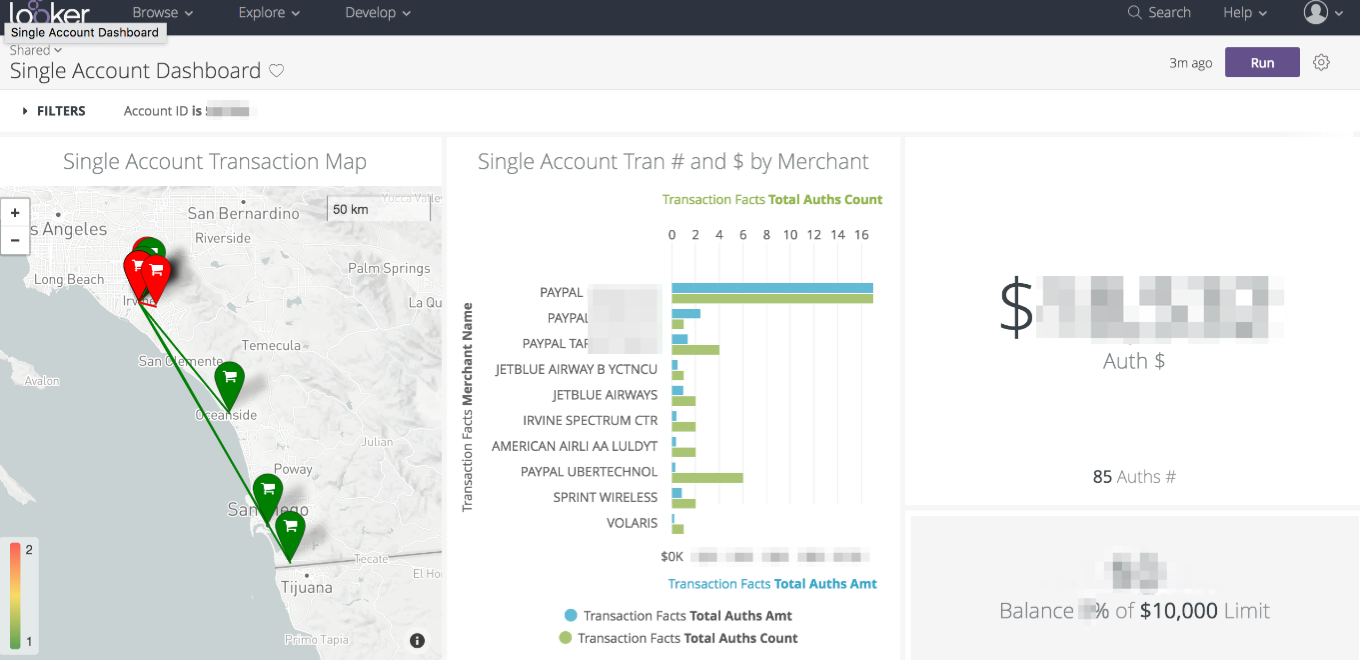Image resolution: width=1360 pixels, height=660 pixels.
Task: Click the Run button
Action: click(x=1262, y=63)
